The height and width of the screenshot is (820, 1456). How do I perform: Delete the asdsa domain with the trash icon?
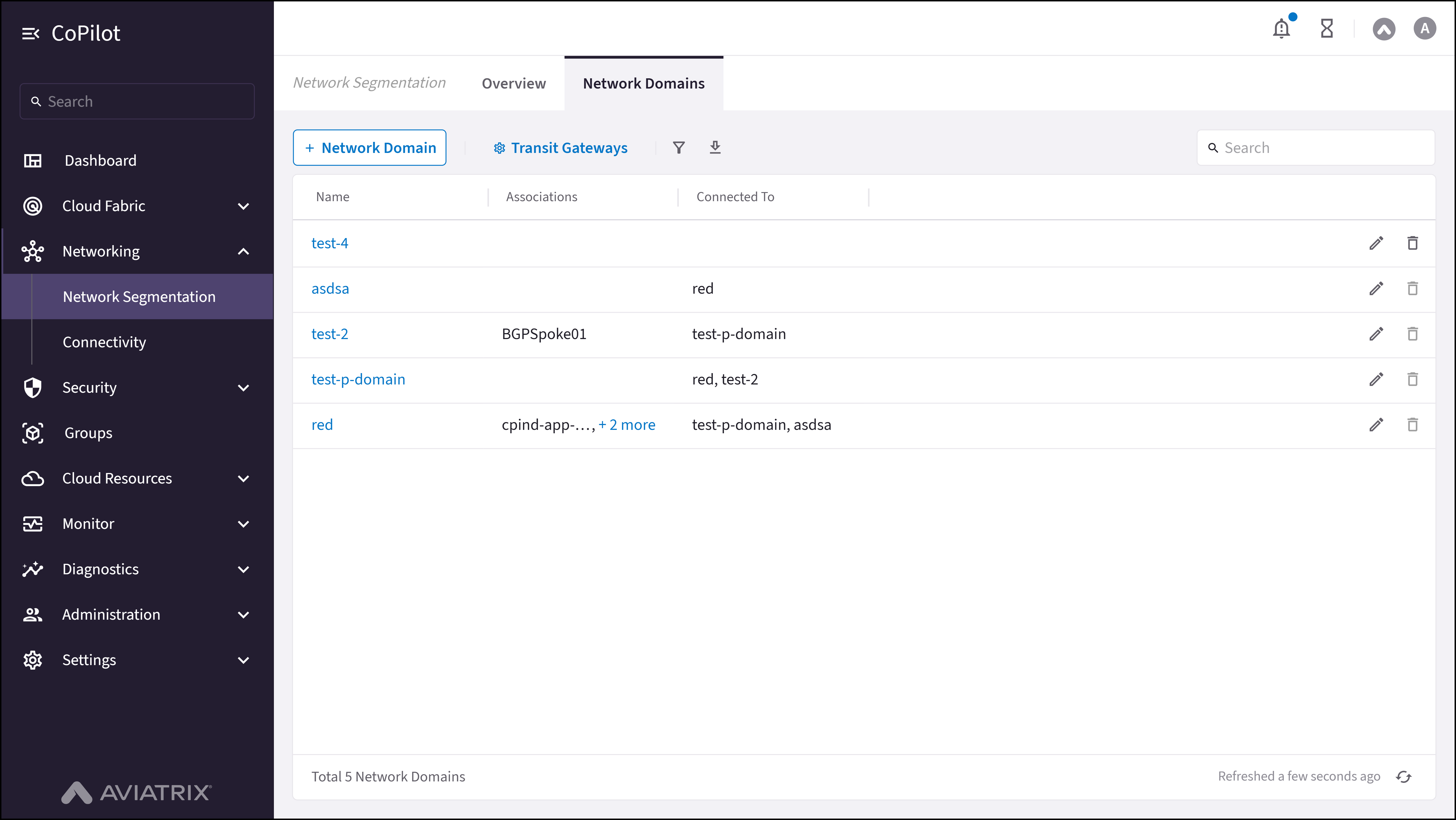pyautogui.click(x=1413, y=288)
